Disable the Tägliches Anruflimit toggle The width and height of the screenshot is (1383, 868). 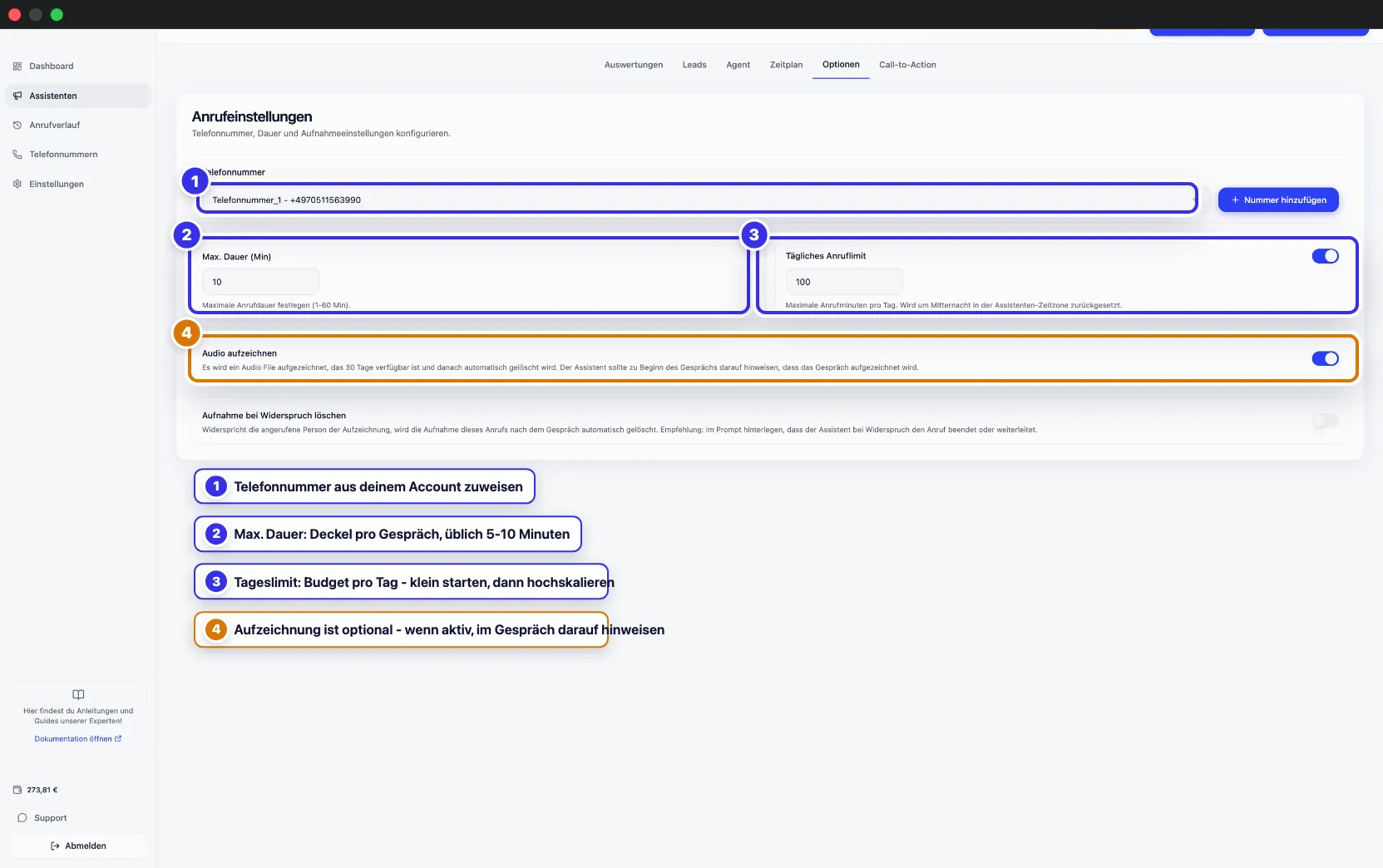click(x=1325, y=256)
